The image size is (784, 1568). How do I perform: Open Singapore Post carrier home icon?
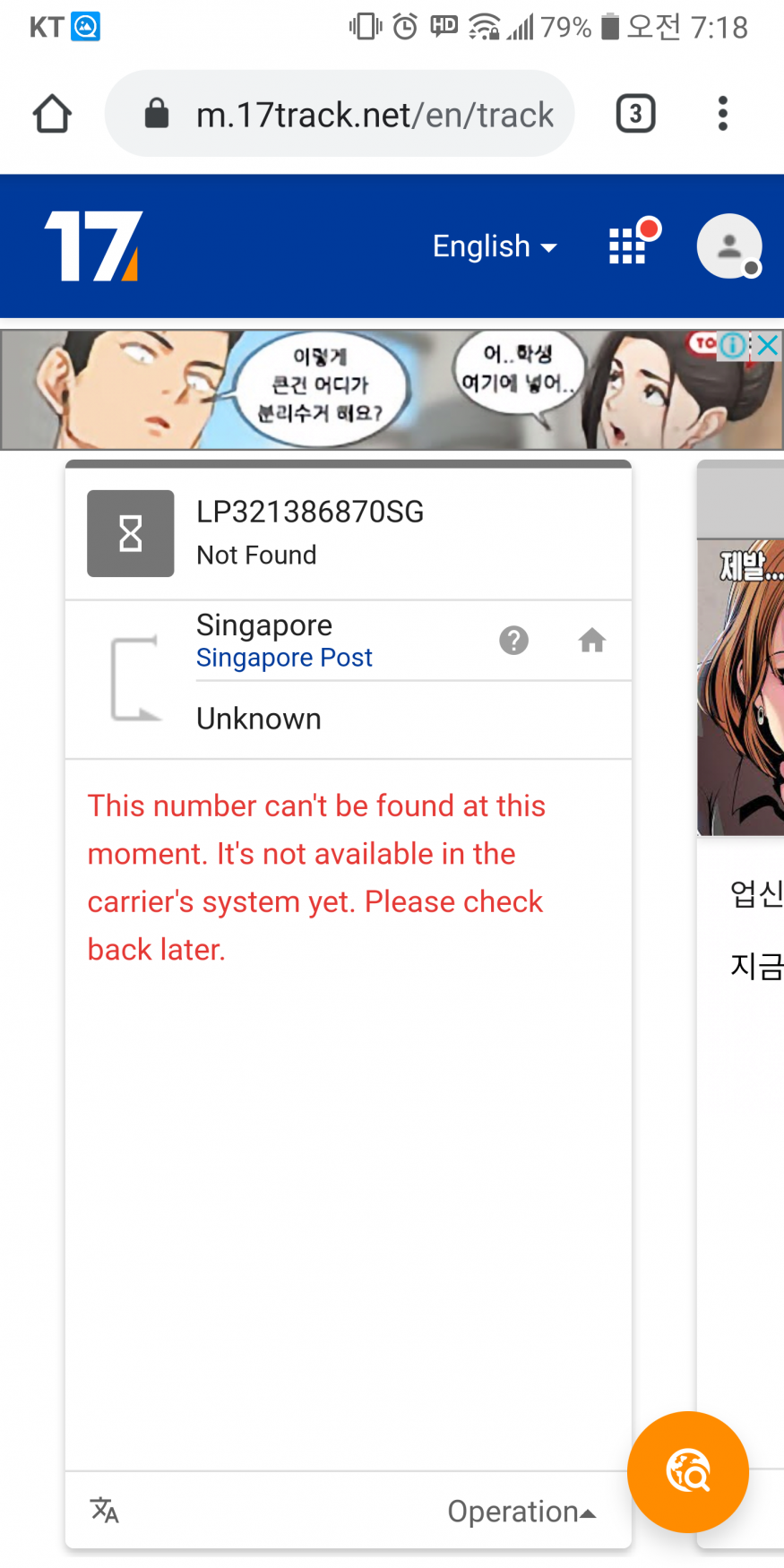591,641
